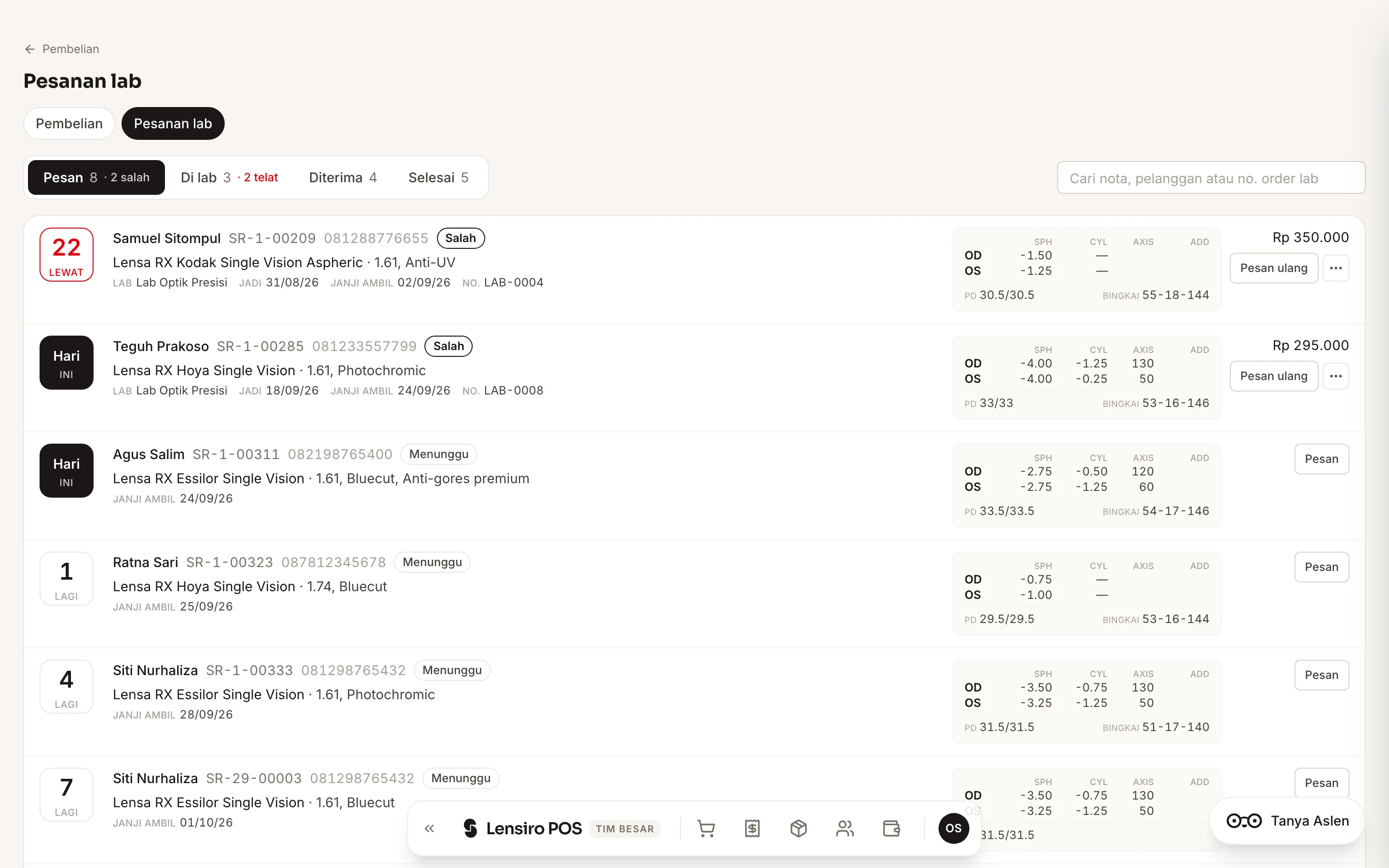The image size is (1389, 868).
Task: Click the Lensiro POS logo
Action: coord(522,828)
